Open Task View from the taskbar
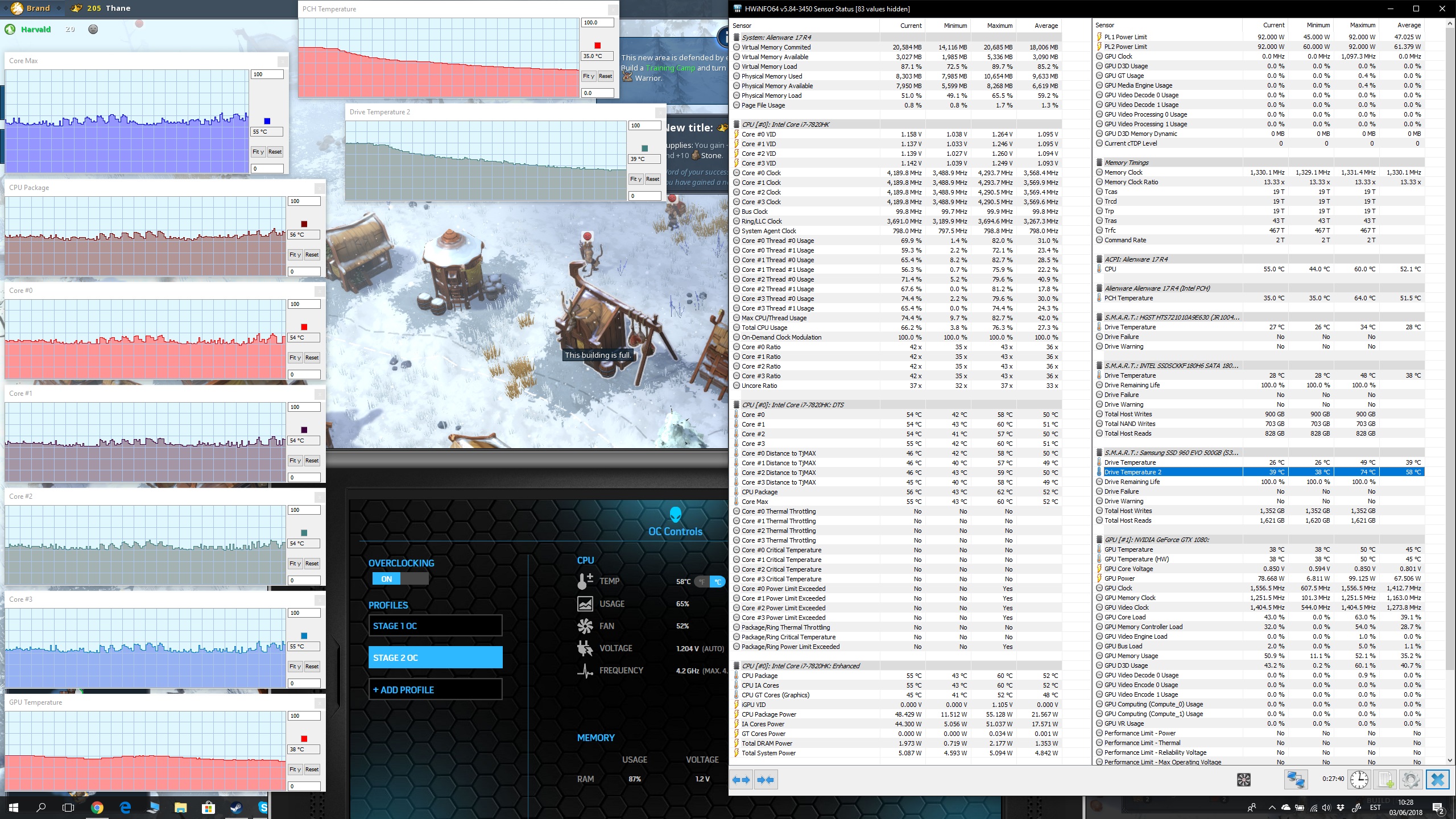 click(68, 807)
